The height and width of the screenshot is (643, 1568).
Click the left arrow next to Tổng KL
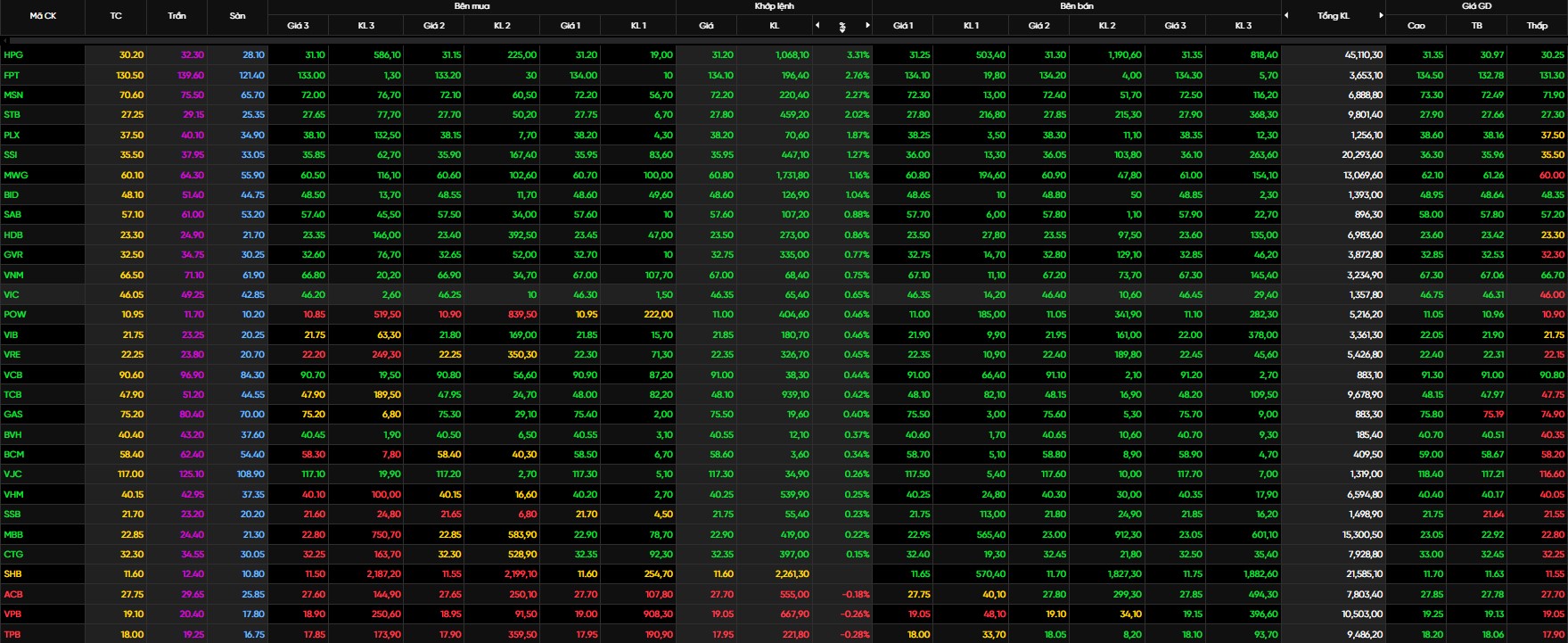pyautogui.click(x=1286, y=15)
